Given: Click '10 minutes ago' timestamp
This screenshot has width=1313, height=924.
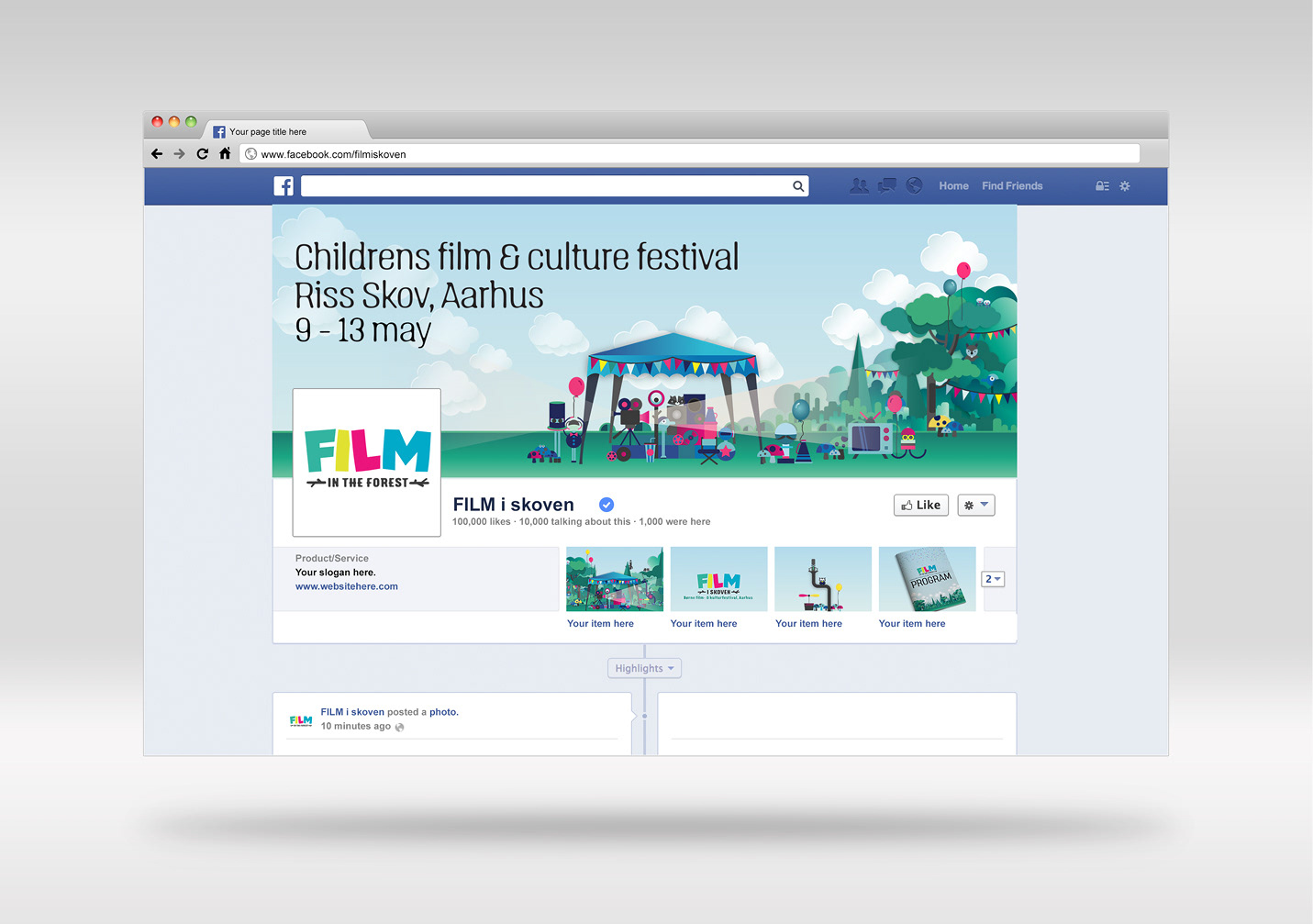Looking at the screenshot, I should pyautogui.click(x=356, y=726).
